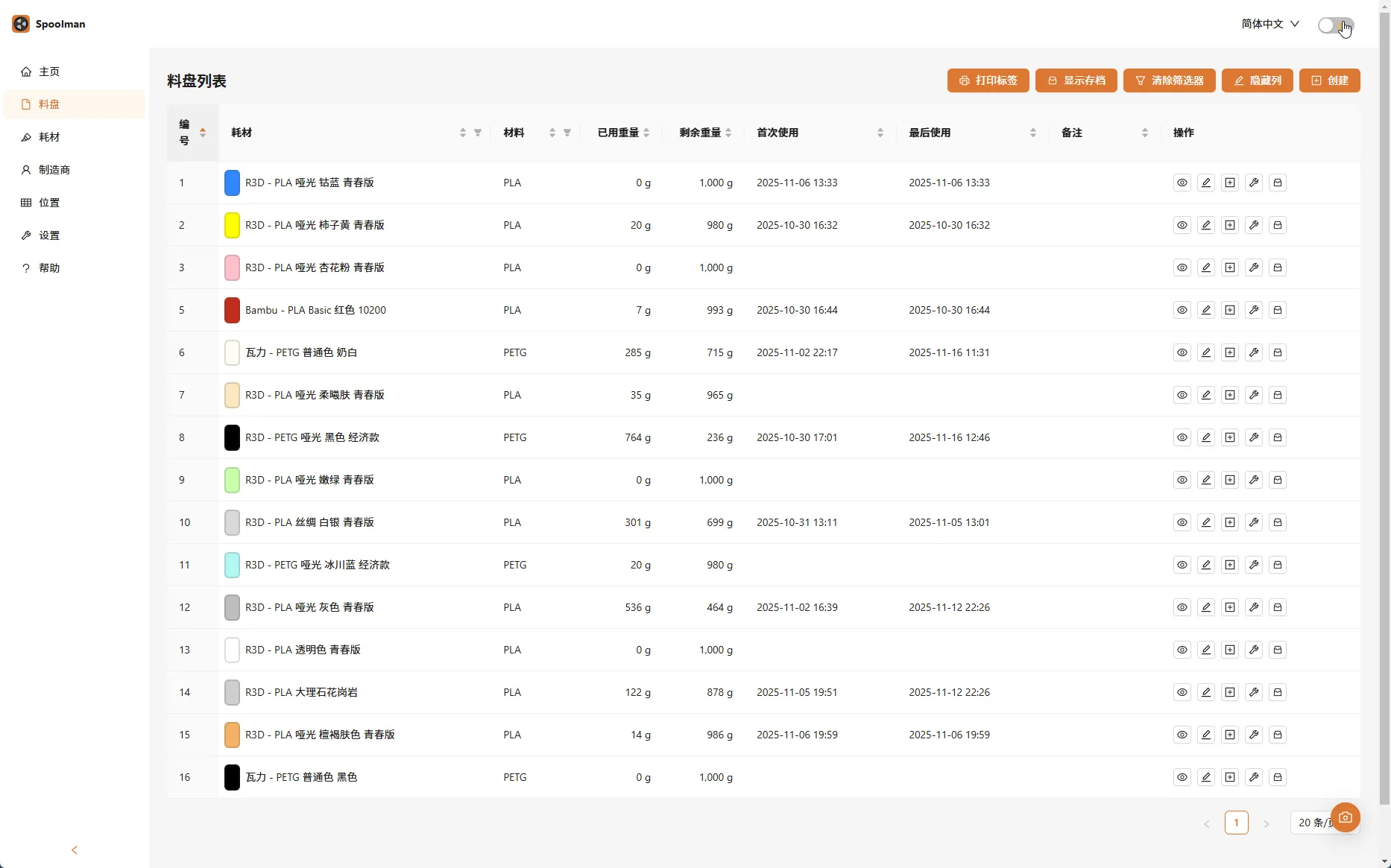
Task: Open 设置 settings page
Action: [x=74, y=235]
